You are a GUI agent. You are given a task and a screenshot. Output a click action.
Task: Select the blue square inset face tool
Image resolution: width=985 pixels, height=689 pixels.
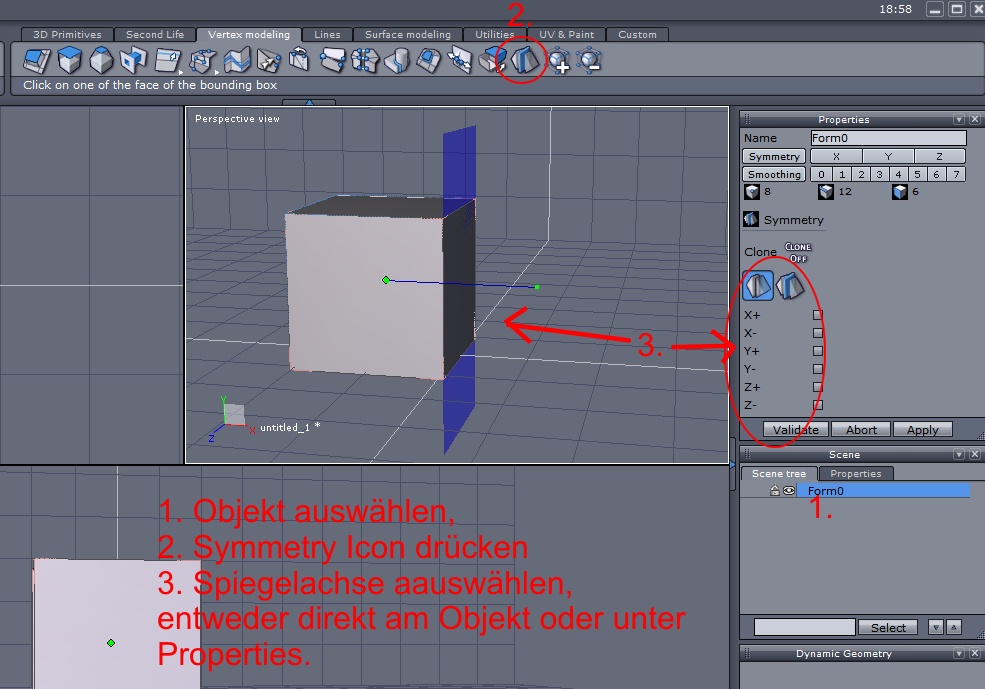tap(133, 60)
